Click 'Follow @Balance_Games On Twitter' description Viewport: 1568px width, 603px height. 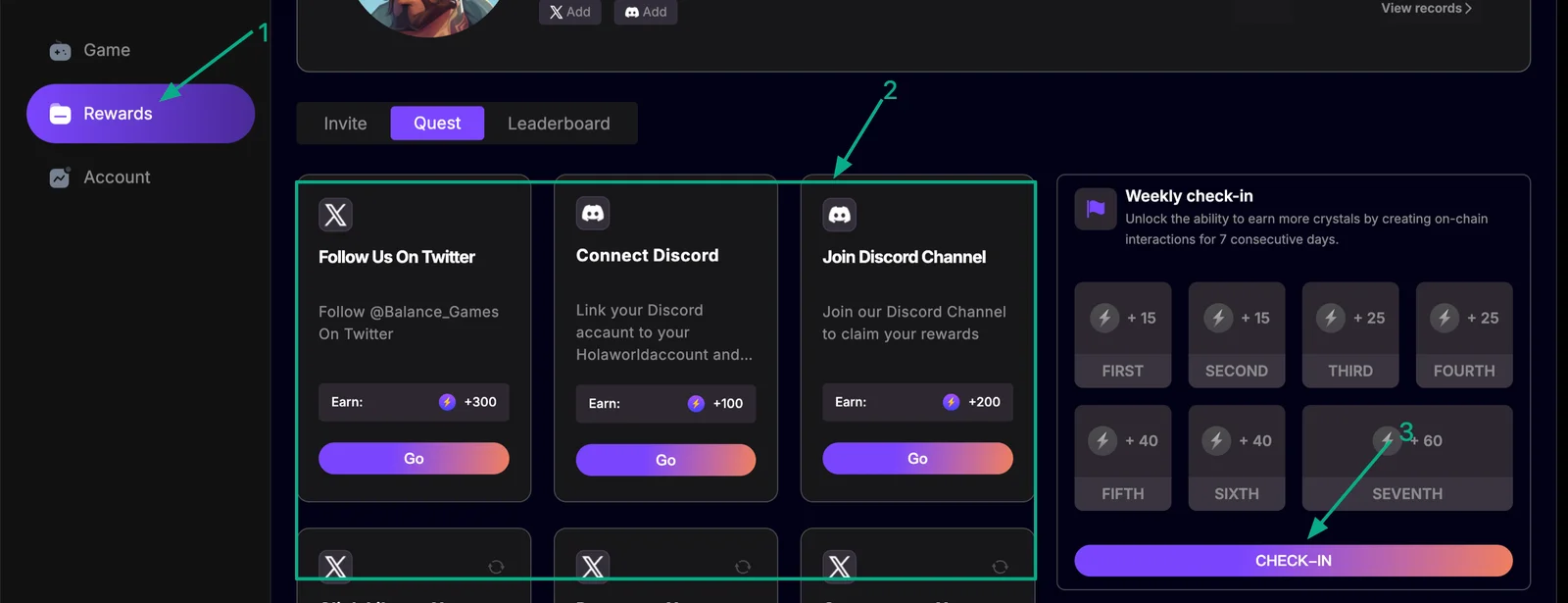pos(409,323)
